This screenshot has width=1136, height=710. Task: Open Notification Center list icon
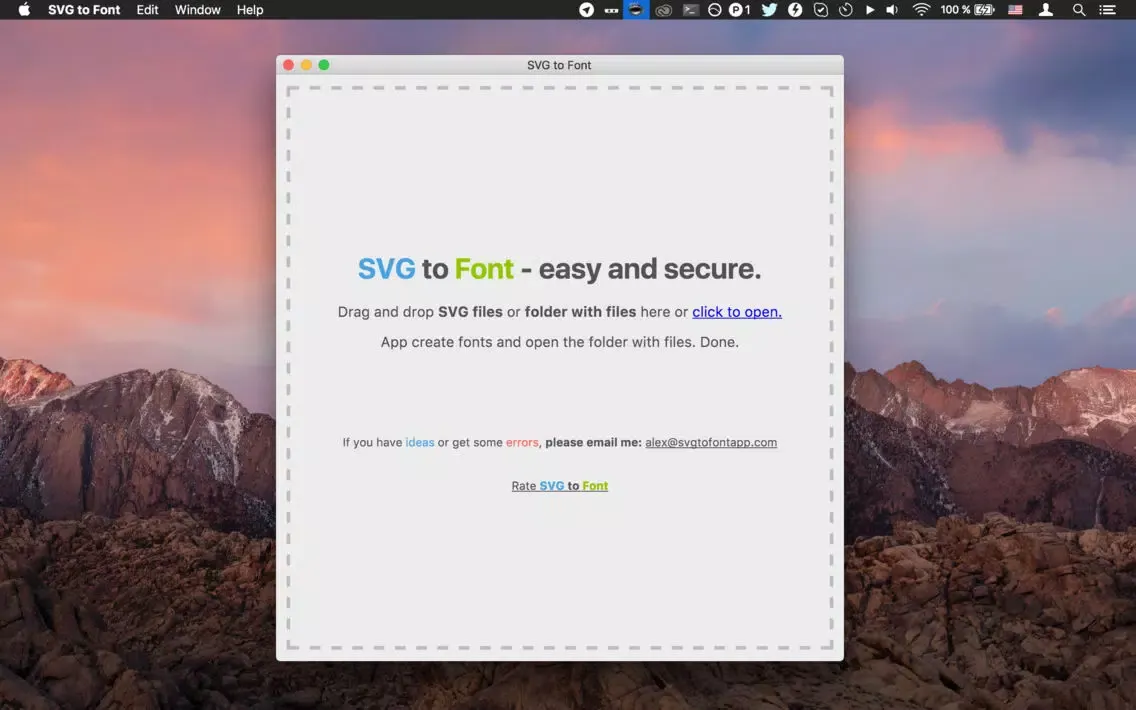[1107, 9]
